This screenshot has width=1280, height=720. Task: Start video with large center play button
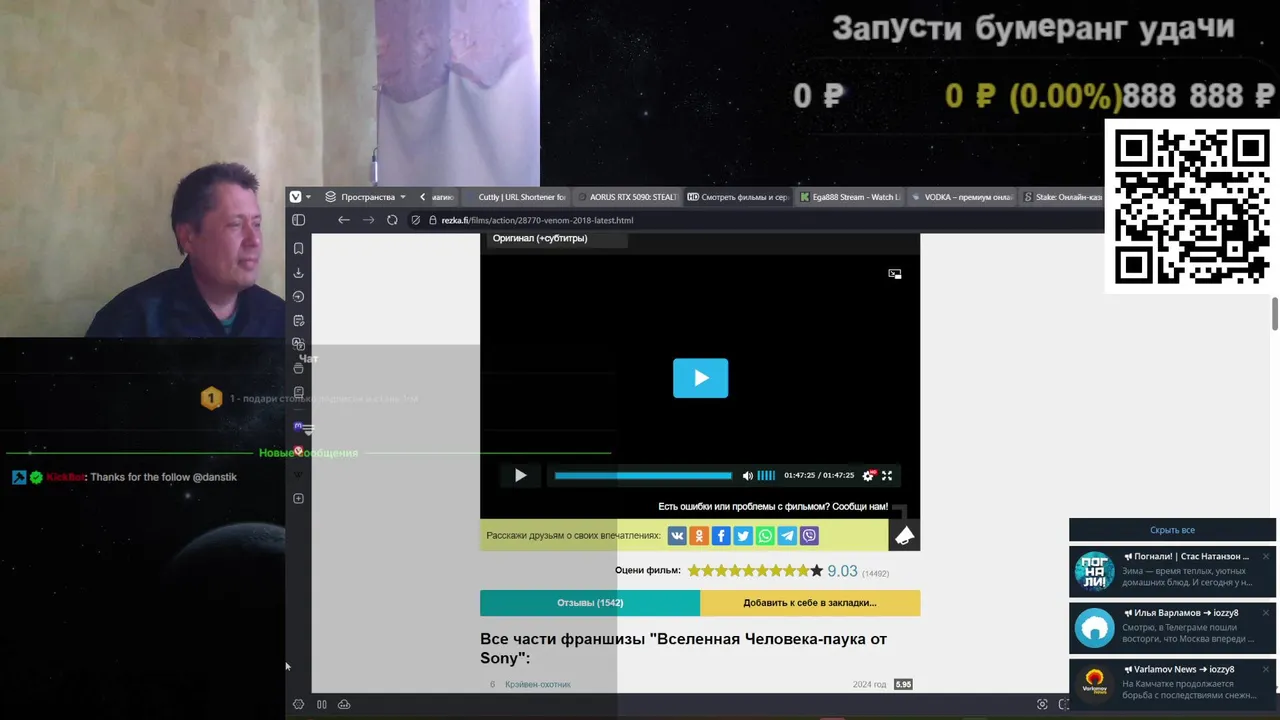[x=700, y=378]
